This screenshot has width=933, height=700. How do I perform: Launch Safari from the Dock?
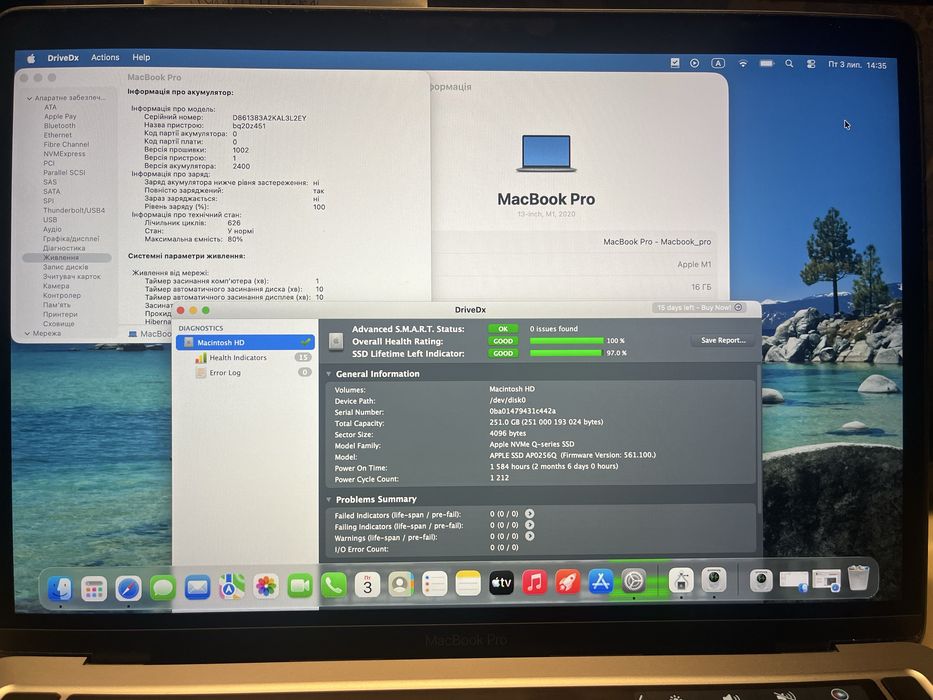tap(129, 589)
